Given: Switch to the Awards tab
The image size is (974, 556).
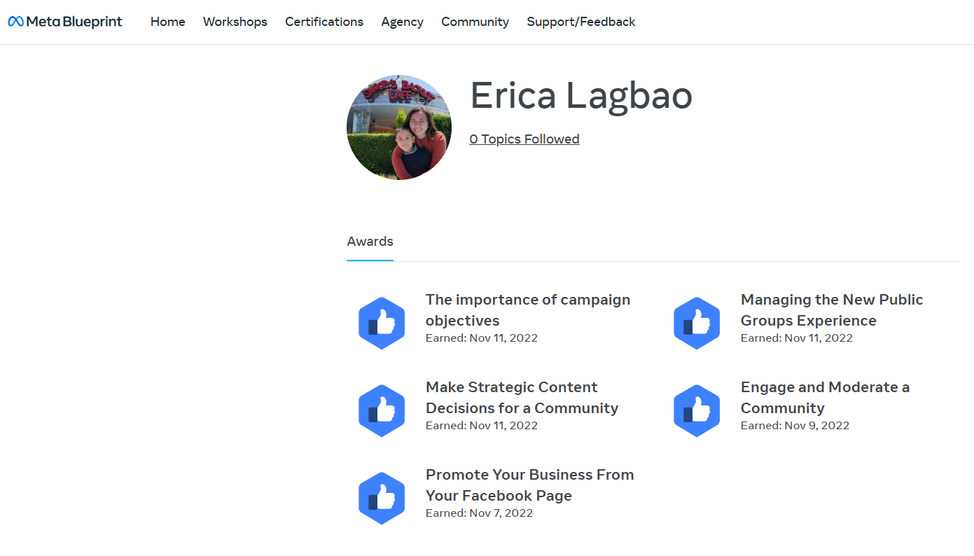Looking at the screenshot, I should click(x=370, y=242).
